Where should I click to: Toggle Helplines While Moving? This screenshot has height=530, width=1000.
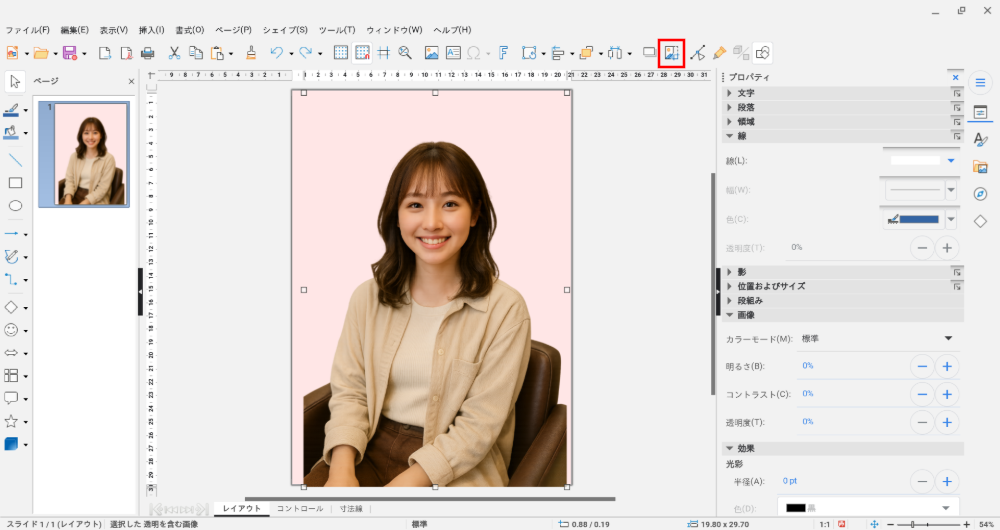(x=383, y=53)
